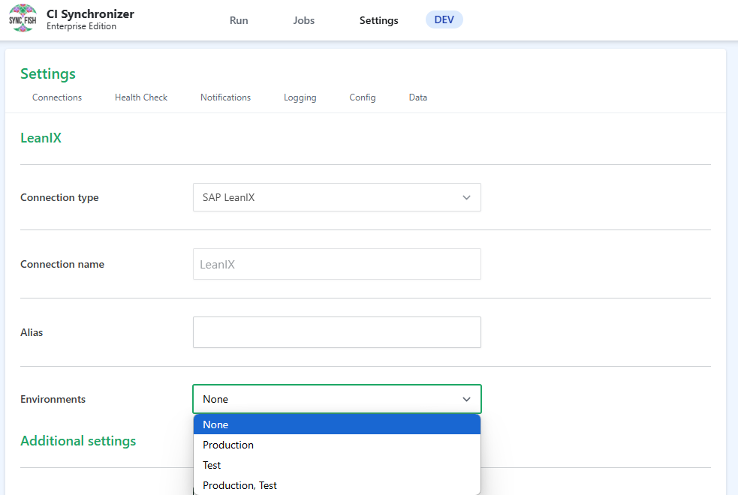
Task: Click the LeanIX section heading
Action: (41, 138)
